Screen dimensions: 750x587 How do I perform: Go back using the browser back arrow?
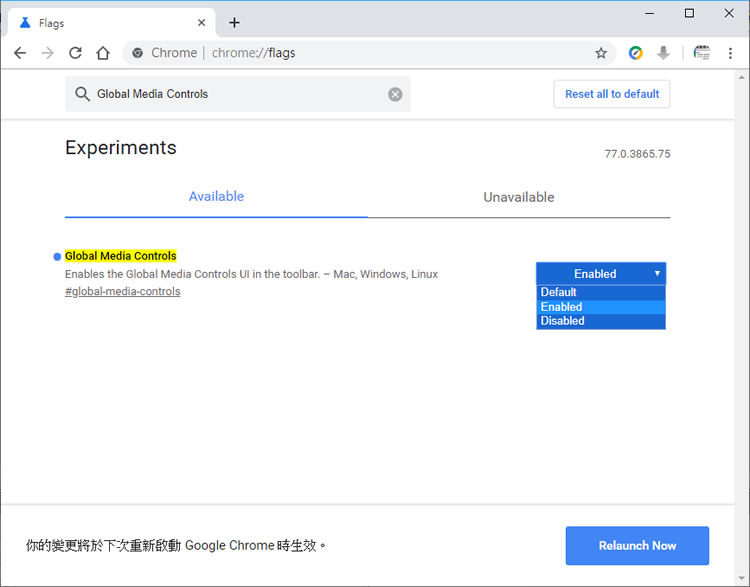point(20,53)
